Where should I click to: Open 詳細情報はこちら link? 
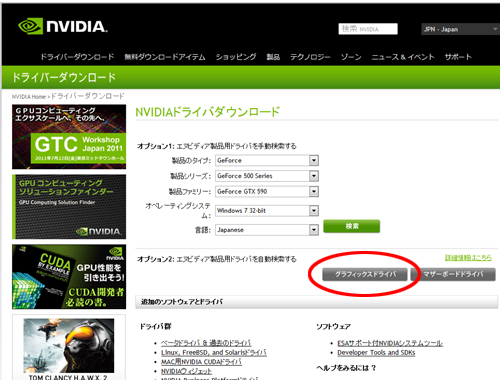(x=468, y=258)
